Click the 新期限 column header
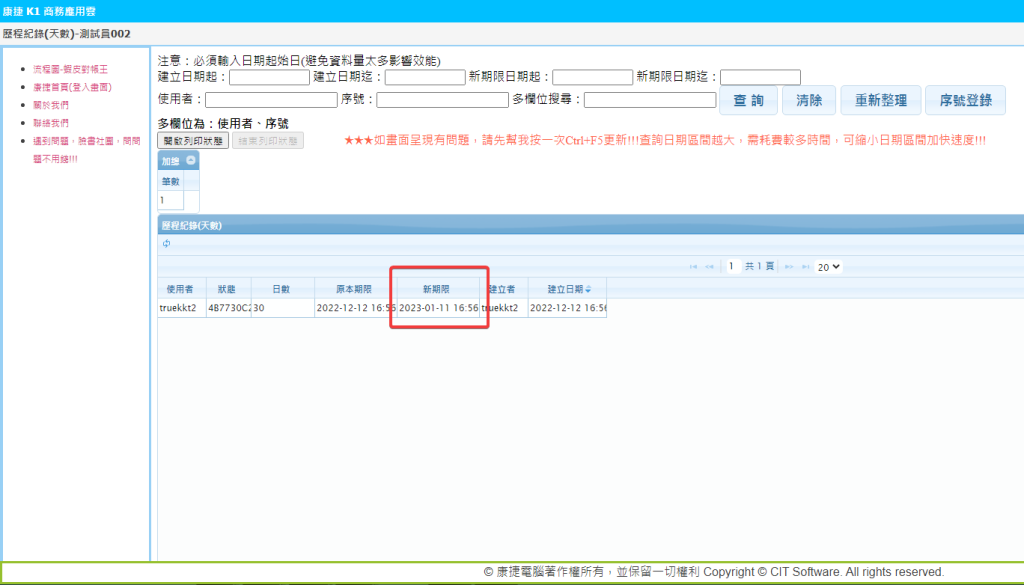Image resolution: width=1024 pixels, height=585 pixels. coord(436,288)
